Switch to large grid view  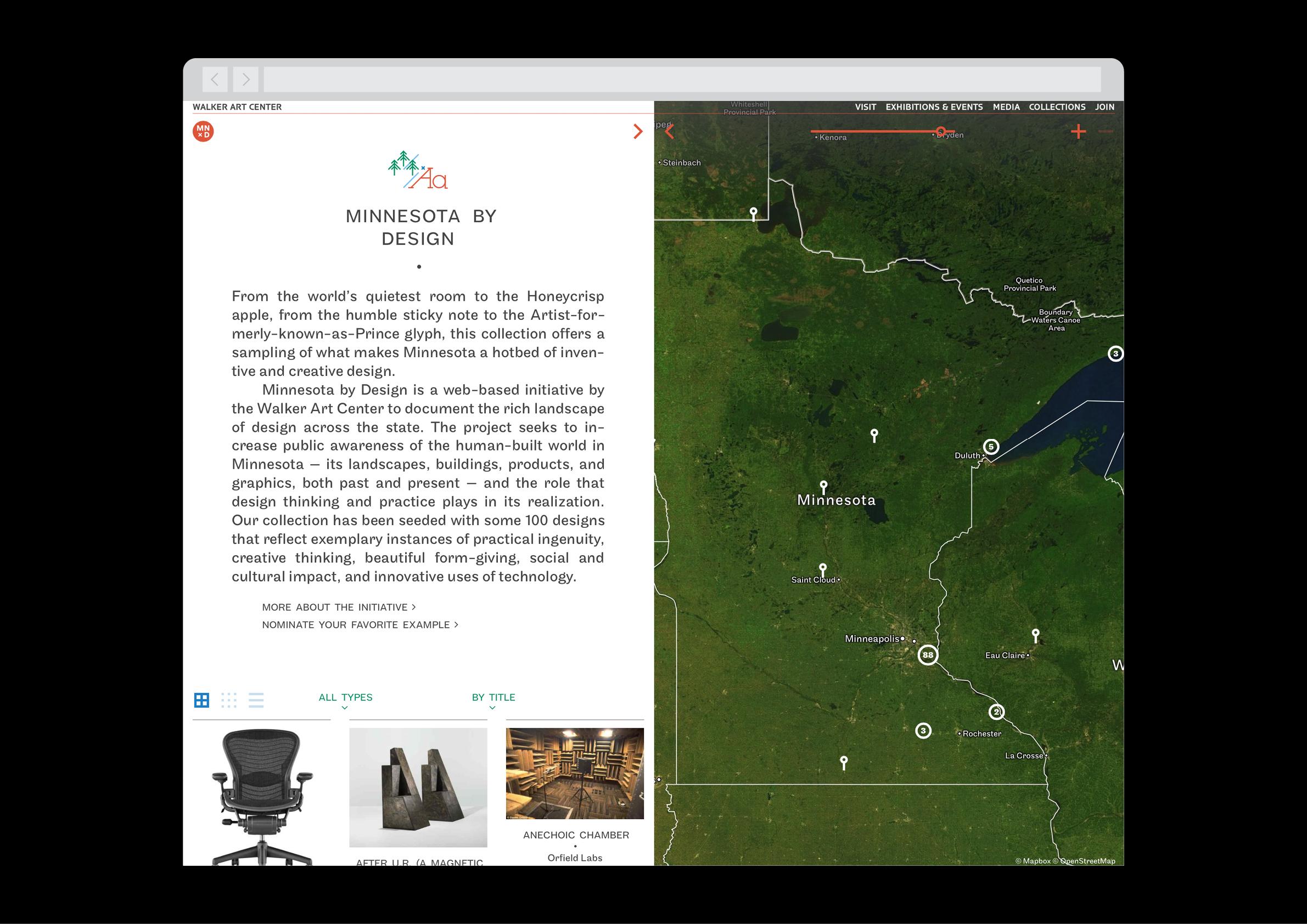pos(201,700)
